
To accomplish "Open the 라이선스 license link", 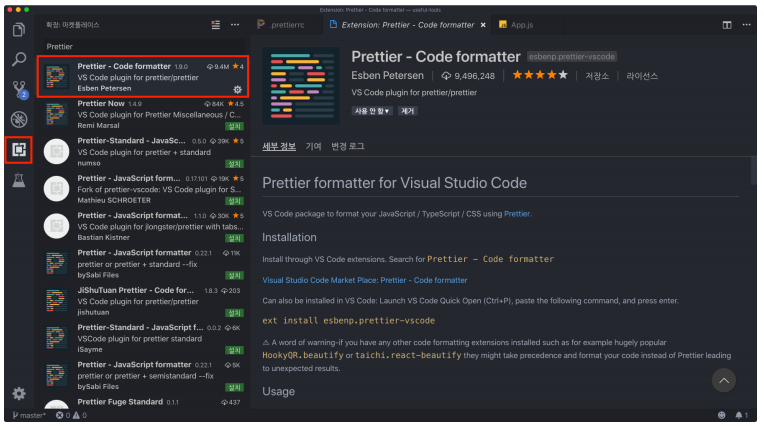I will pyautogui.click(x=642, y=76).
